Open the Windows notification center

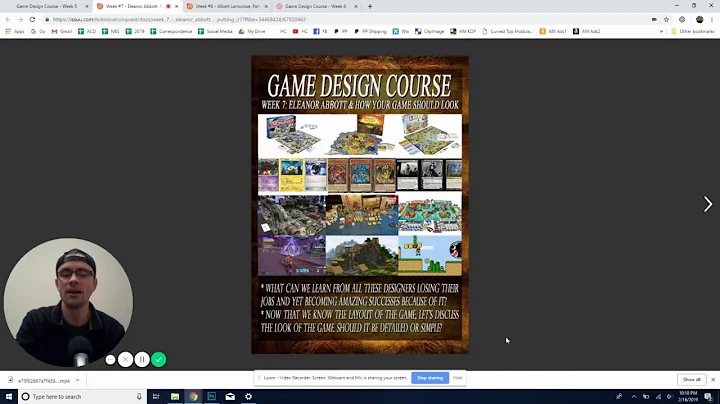(x=709, y=396)
